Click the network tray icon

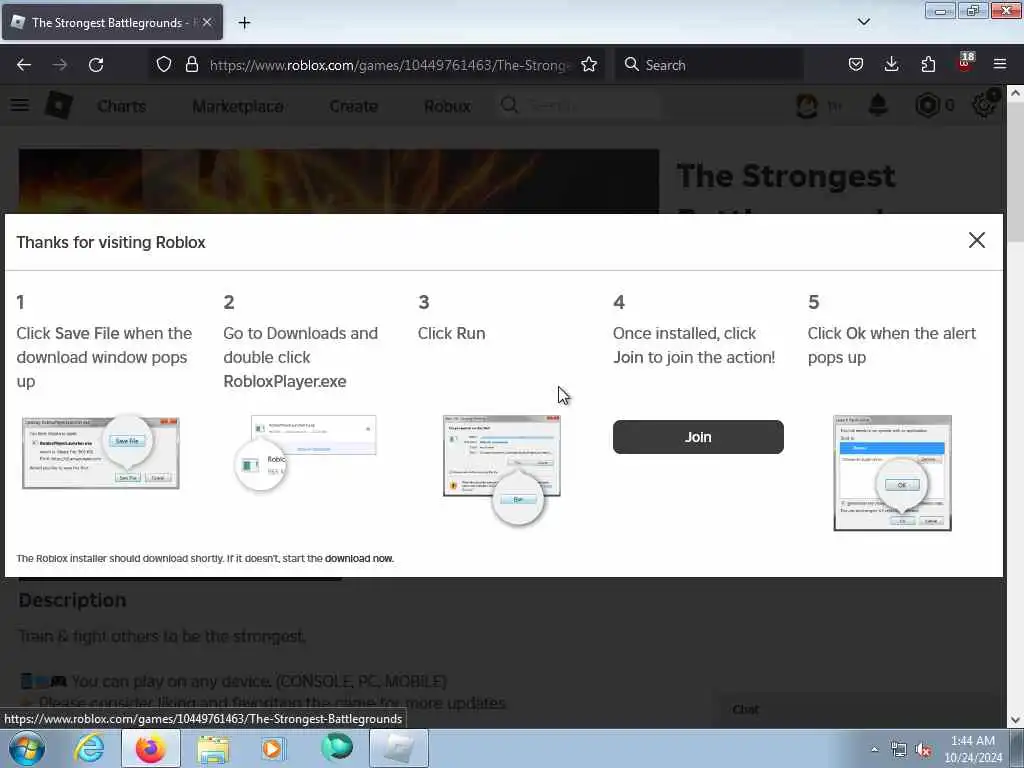coord(899,750)
